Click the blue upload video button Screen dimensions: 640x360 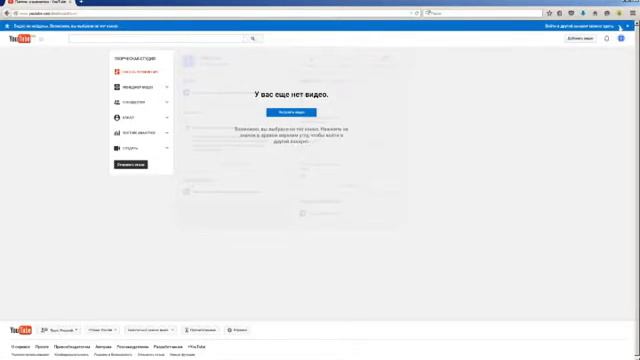(291, 112)
